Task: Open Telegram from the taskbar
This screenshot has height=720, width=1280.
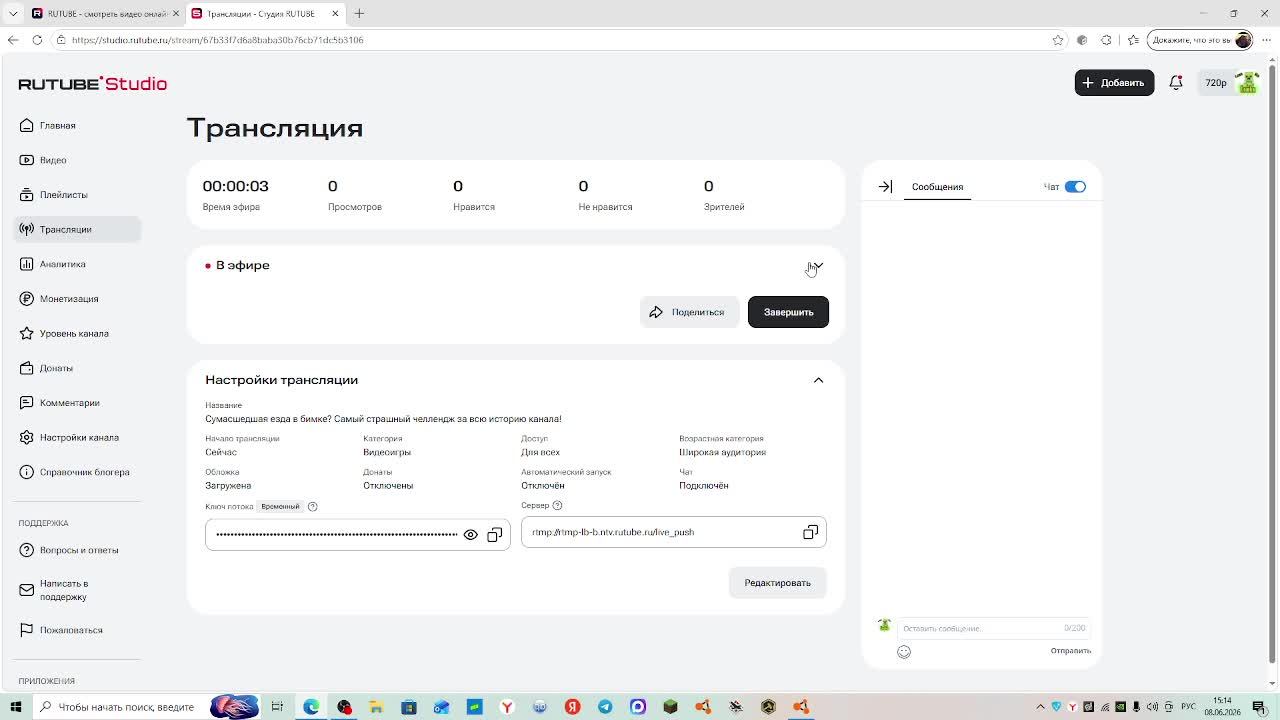Action: [605, 707]
